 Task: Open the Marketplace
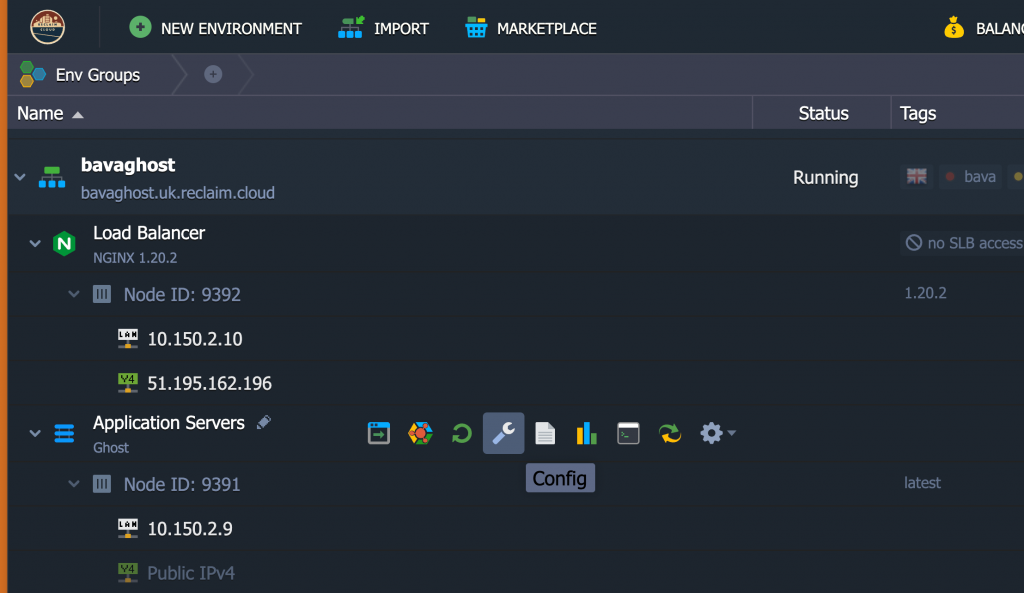click(x=530, y=28)
